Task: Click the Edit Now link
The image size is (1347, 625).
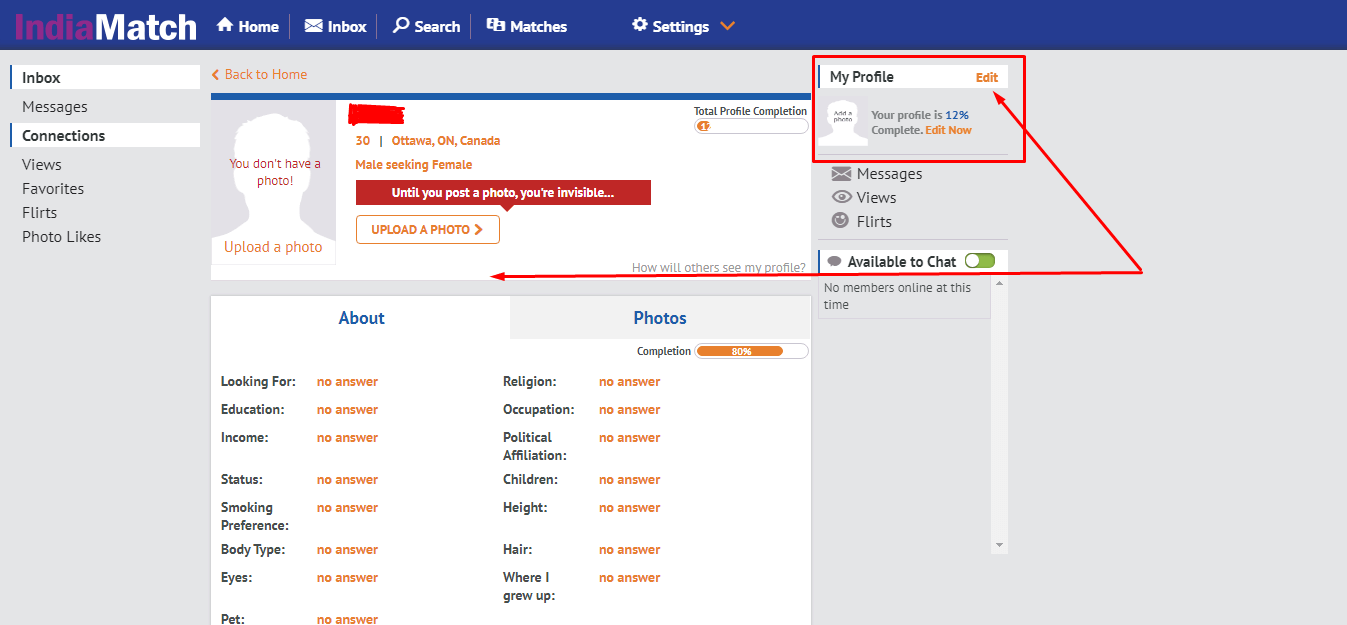Action: point(948,130)
